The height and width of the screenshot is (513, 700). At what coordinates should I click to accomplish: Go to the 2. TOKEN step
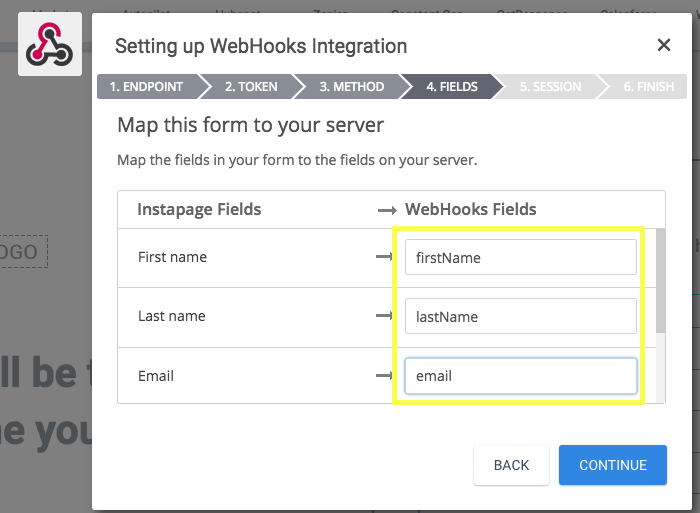tap(251, 86)
